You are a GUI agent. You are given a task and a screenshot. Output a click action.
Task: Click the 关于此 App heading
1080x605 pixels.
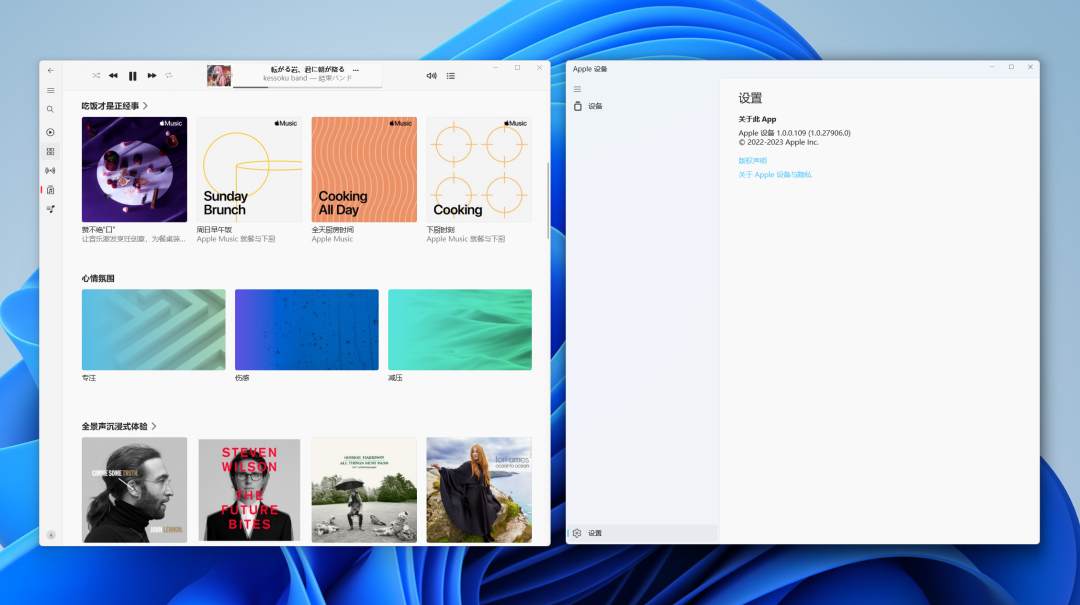pyautogui.click(x=757, y=119)
